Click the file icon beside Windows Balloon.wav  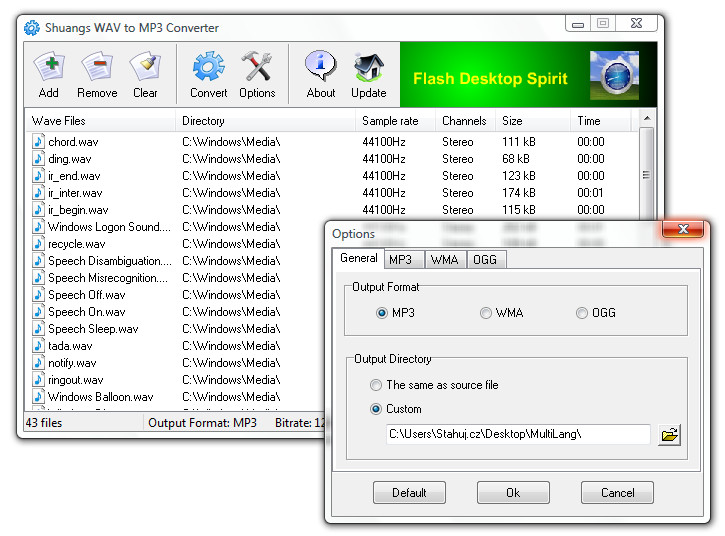[x=38, y=397]
